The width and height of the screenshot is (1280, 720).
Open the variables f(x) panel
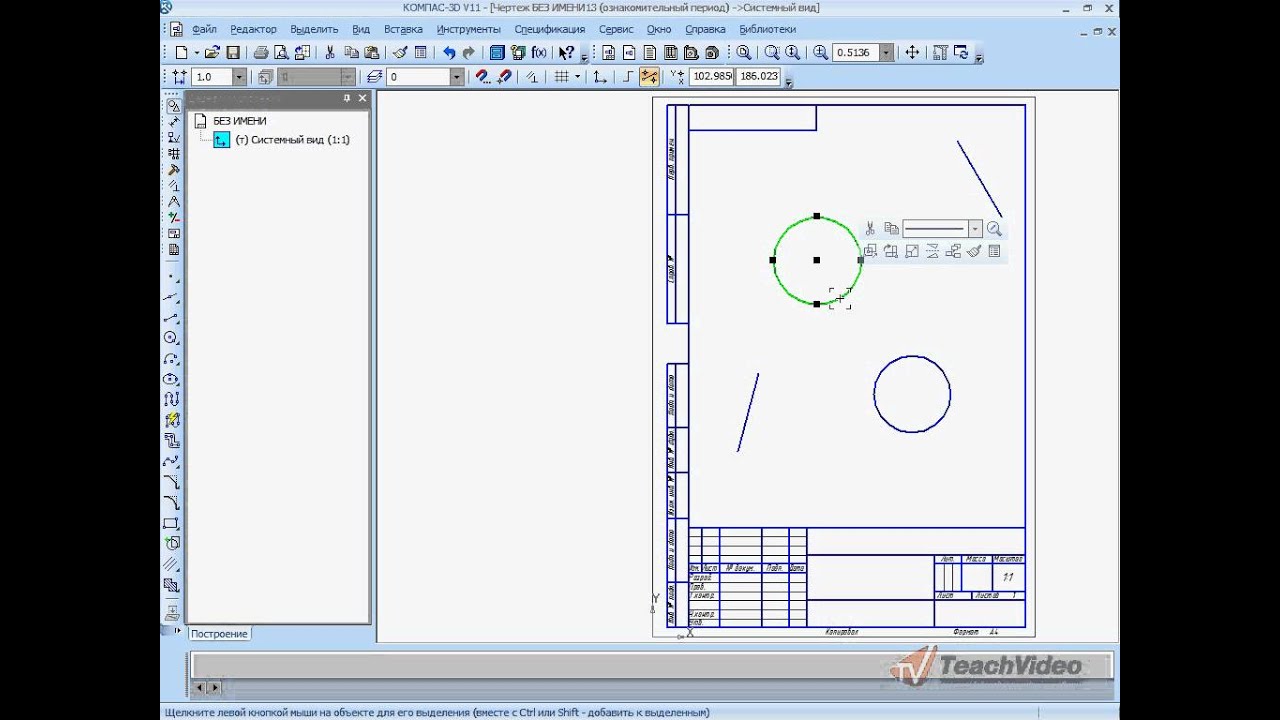(539, 53)
